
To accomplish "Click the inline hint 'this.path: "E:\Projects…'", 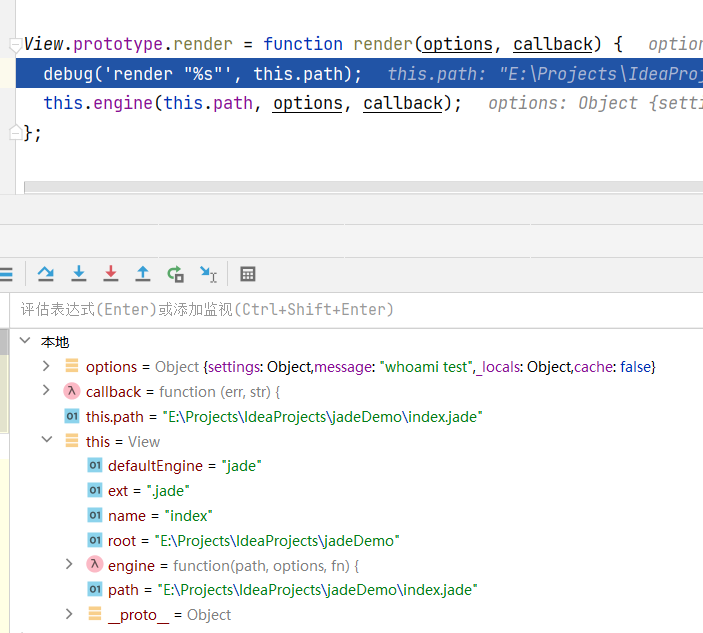I will (x=545, y=74).
